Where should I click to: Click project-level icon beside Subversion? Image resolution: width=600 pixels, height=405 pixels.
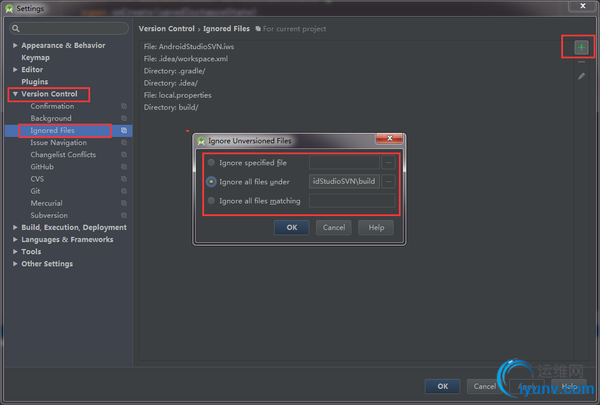tap(124, 215)
